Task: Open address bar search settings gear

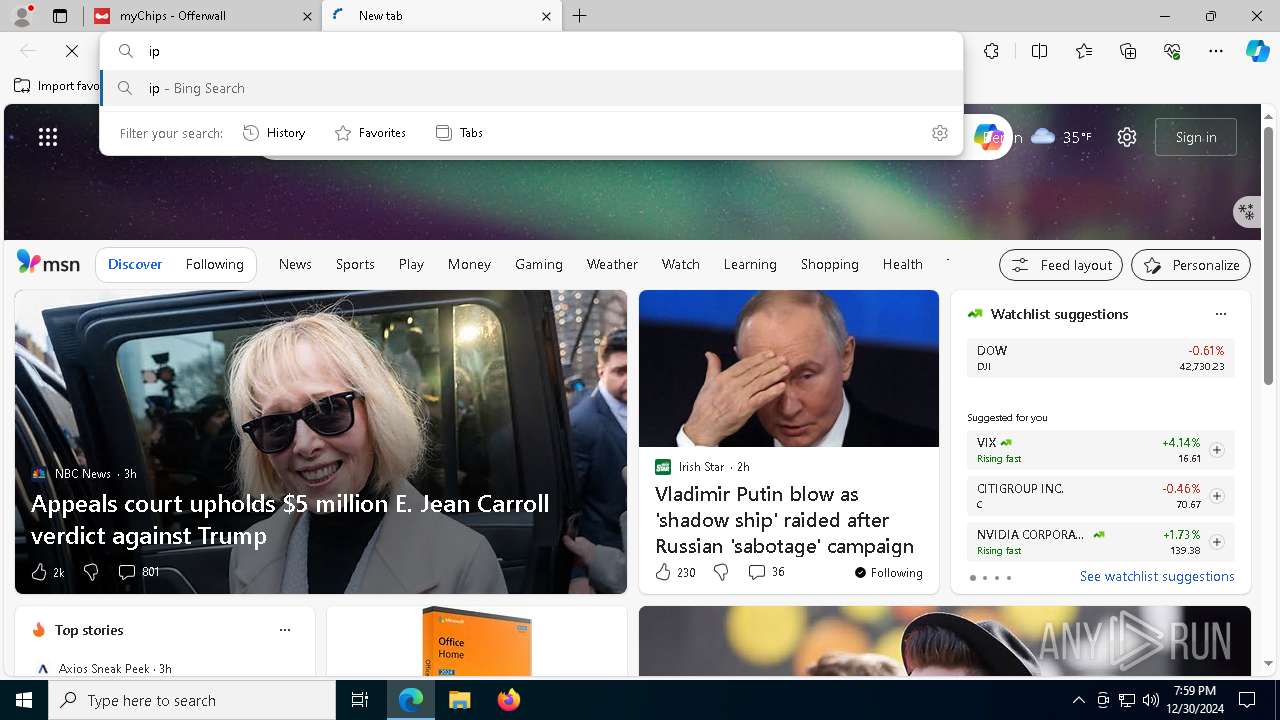Action: pyautogui.click(x=940, y=133)
